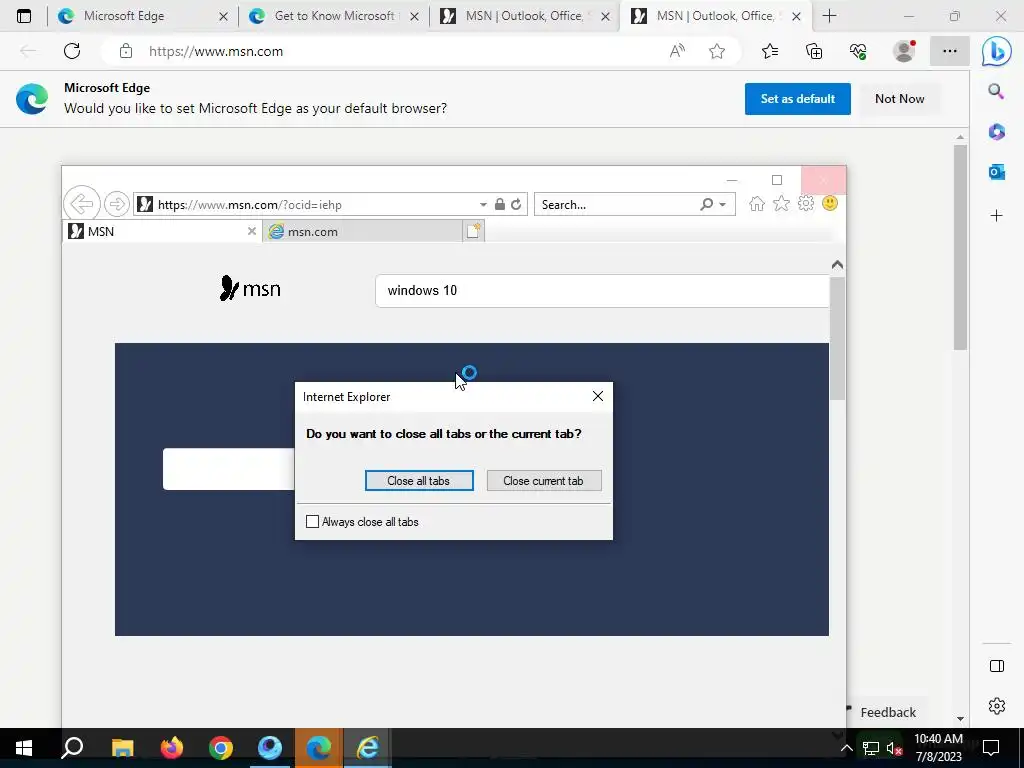
Task: Click the scroll-up arrow above the inner page scrollbar
Action: coord(837,264)
